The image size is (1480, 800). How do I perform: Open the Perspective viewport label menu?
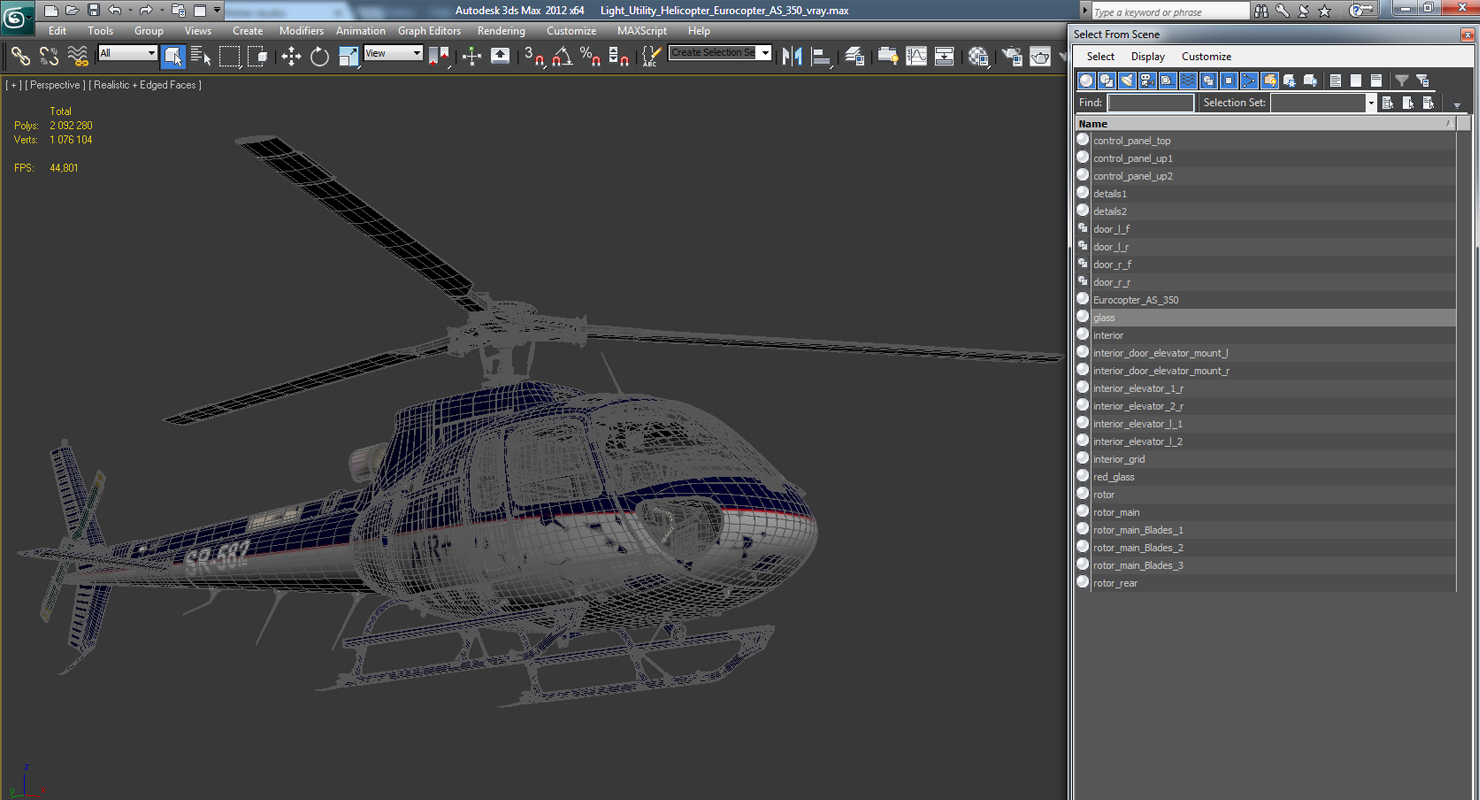[x=55, y=85]
